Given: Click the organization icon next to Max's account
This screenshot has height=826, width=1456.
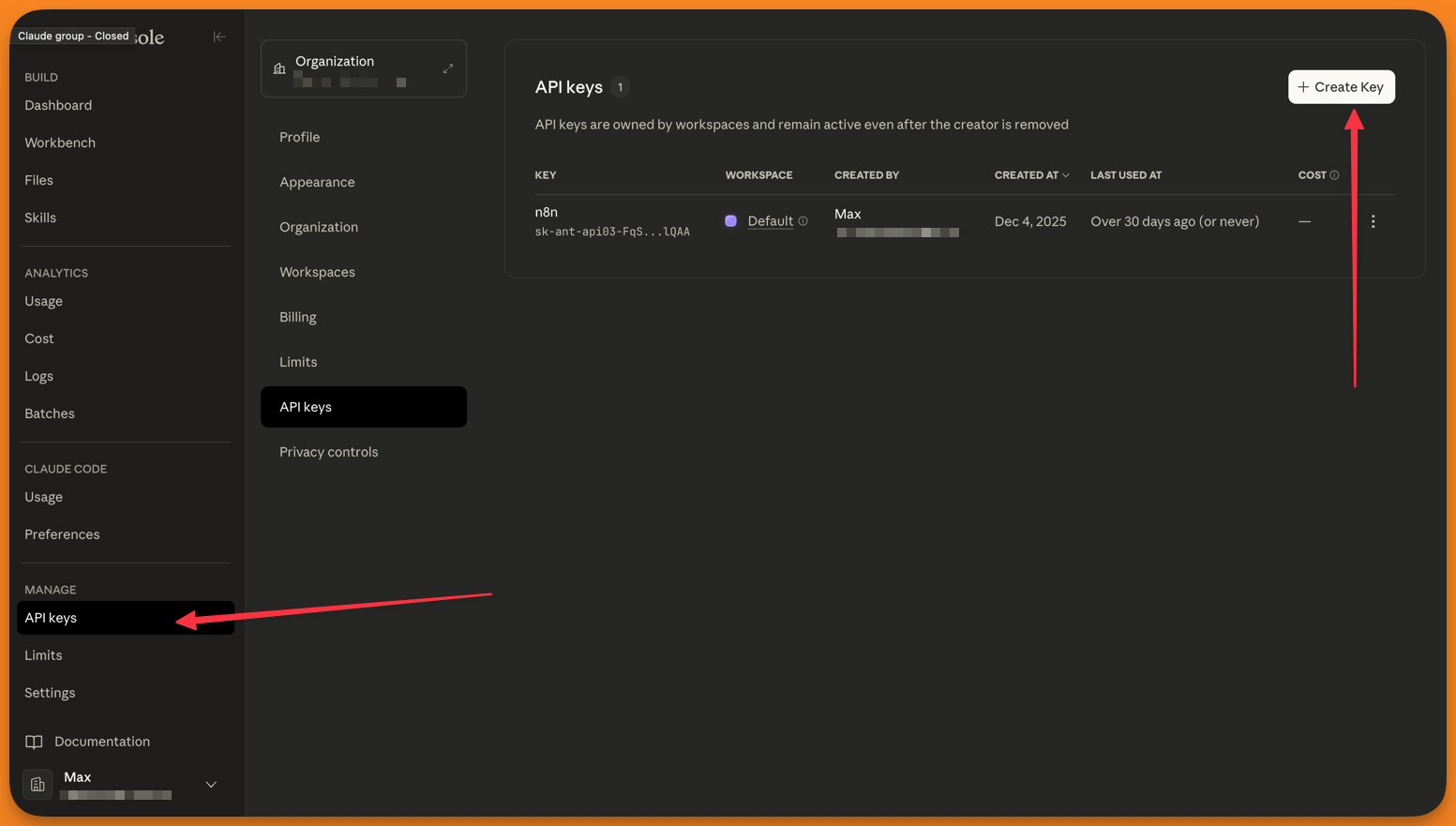Looking at the screenshot, I should click(x=38, y=784).
